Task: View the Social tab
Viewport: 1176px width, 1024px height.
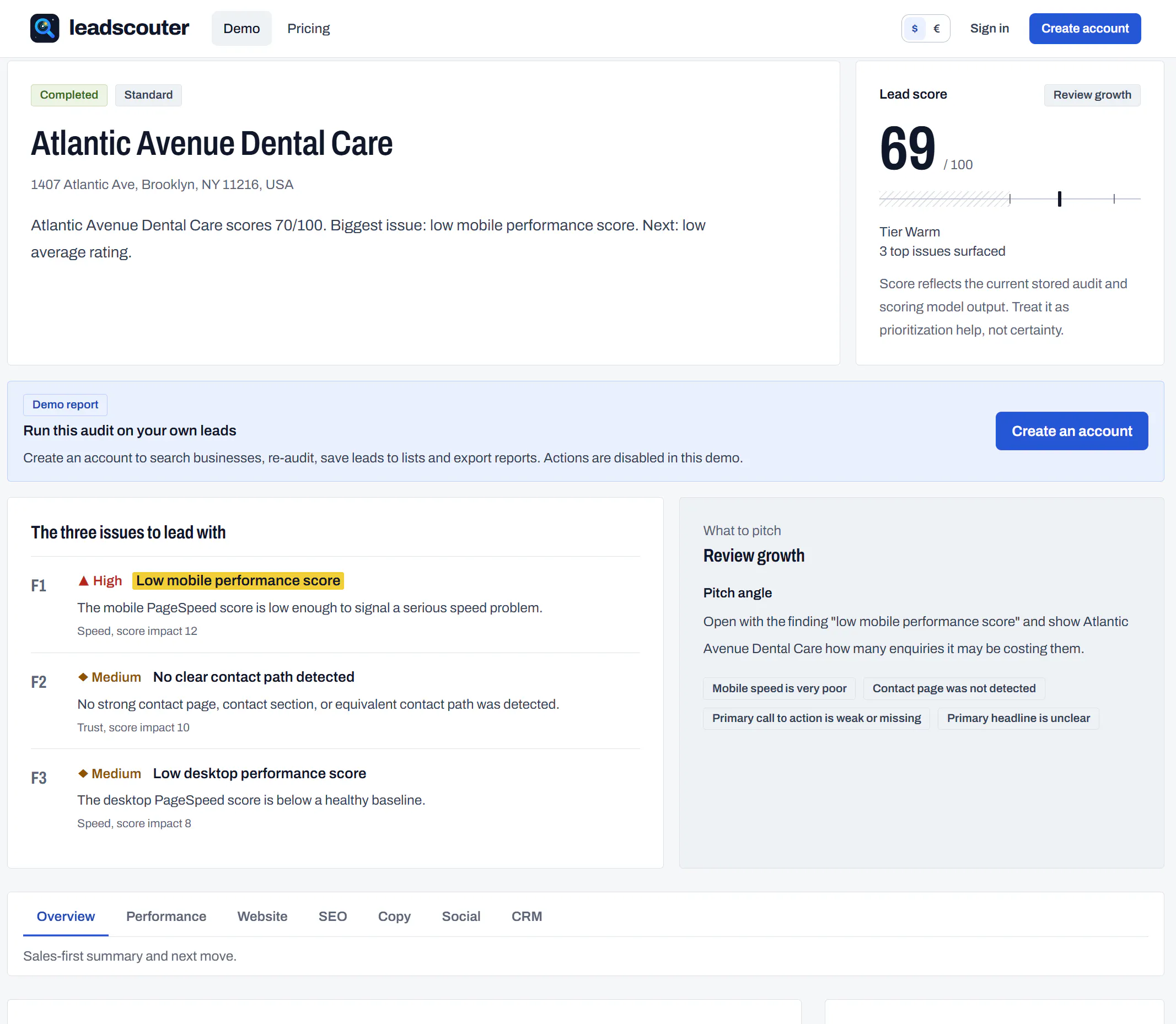Action: (x=461, y=917)
